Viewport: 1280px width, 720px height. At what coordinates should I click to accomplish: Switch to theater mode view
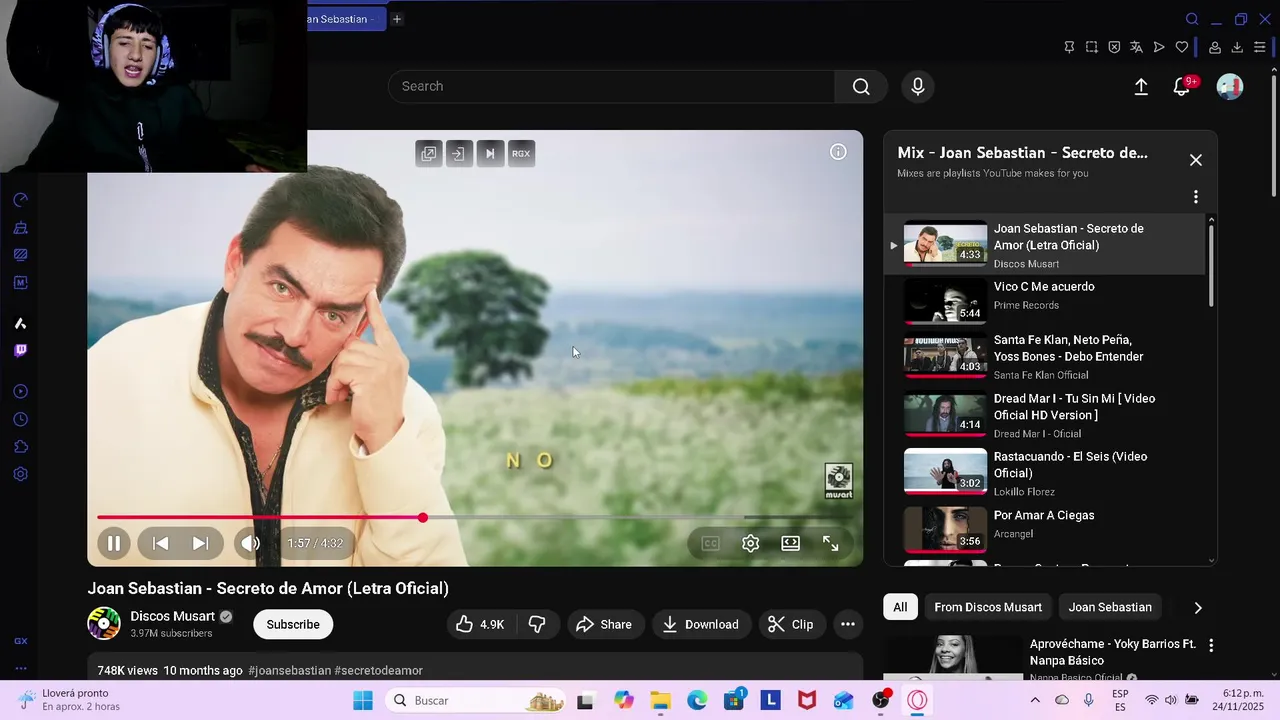point(790,543)
